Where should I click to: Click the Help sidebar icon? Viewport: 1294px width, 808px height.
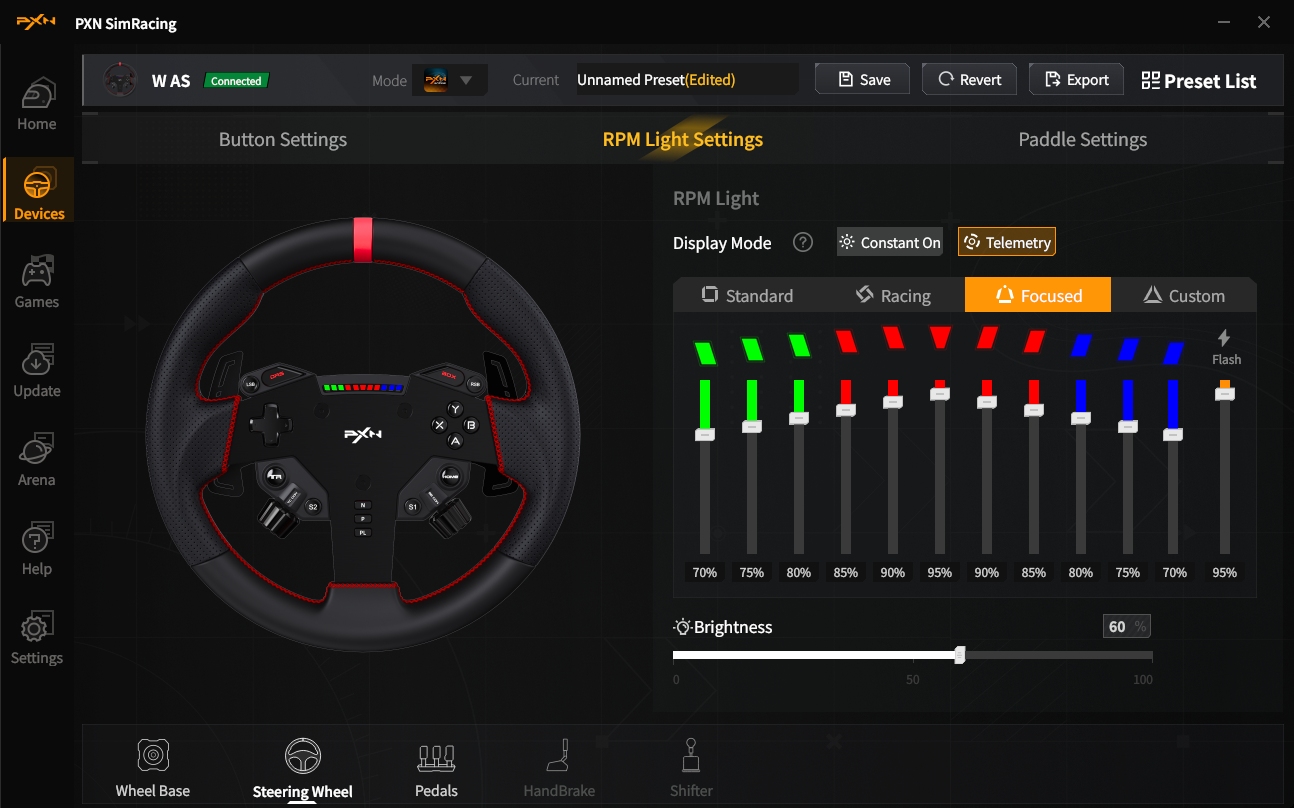pyautogui.click(x=37, y=548)
